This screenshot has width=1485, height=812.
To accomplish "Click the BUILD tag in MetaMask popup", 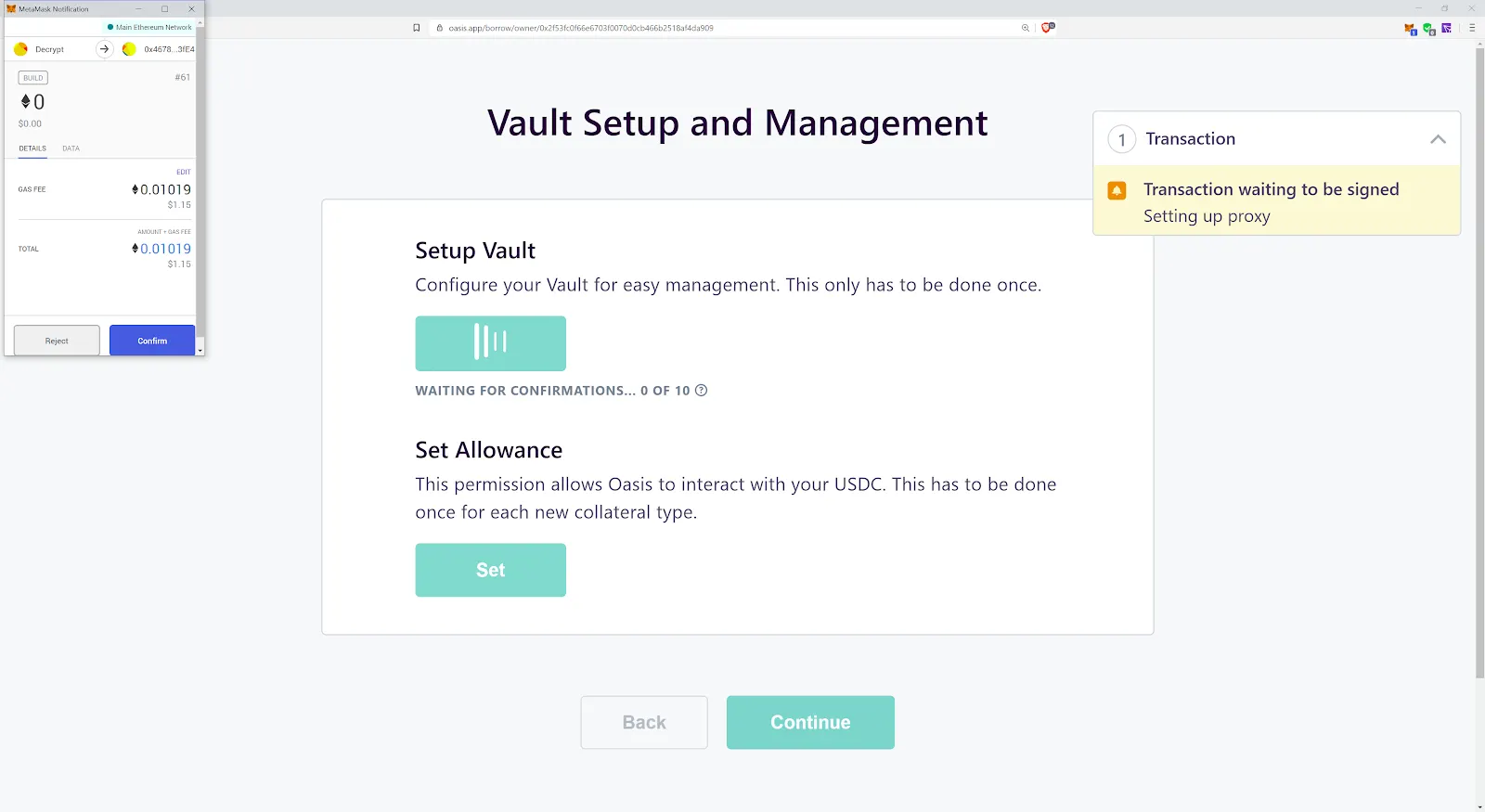I will coord(33,78).
